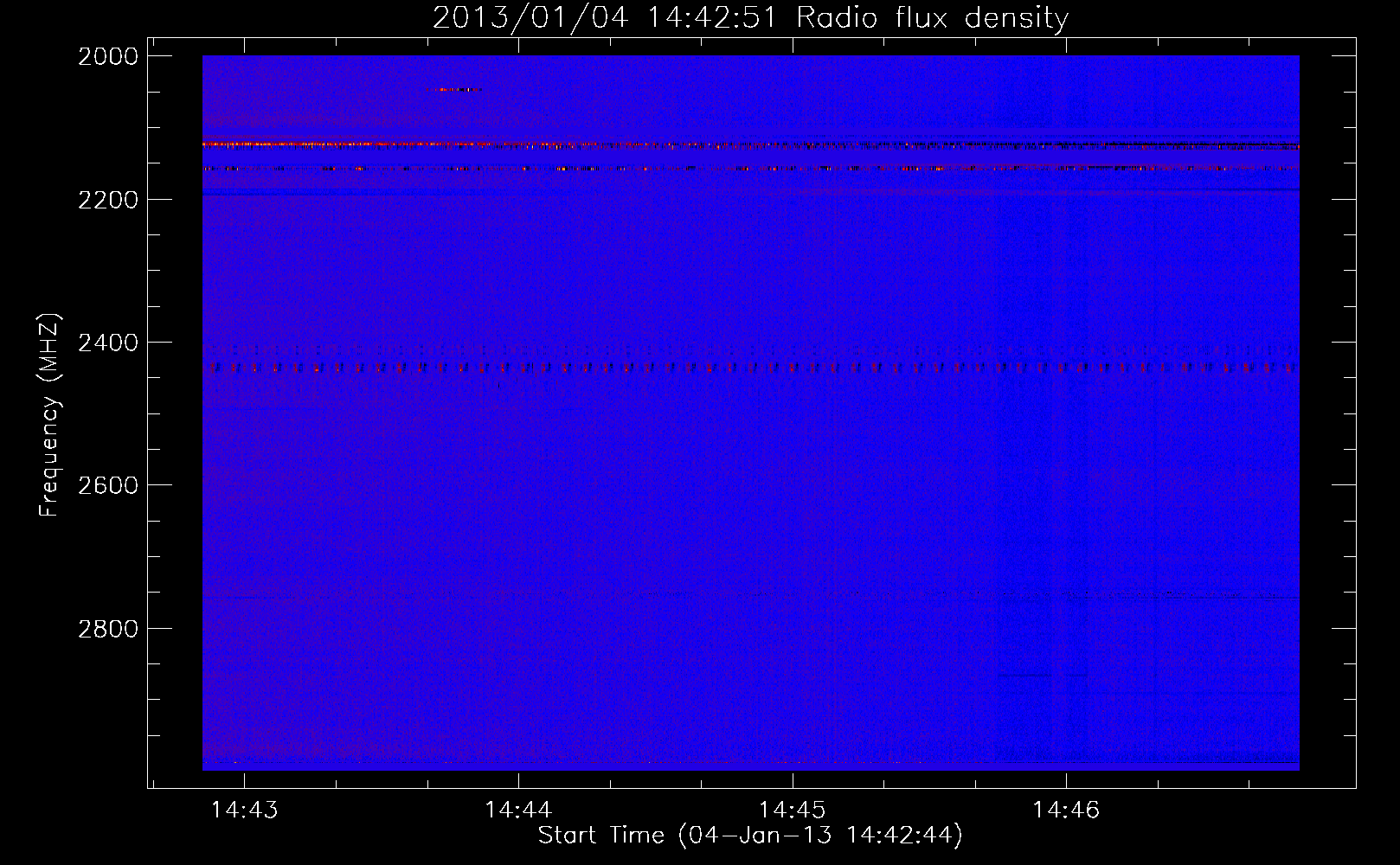The image size is (1400, 865).
Task: Click the 'Frequency (MHZ)' axis title
Action: point(51,415)
